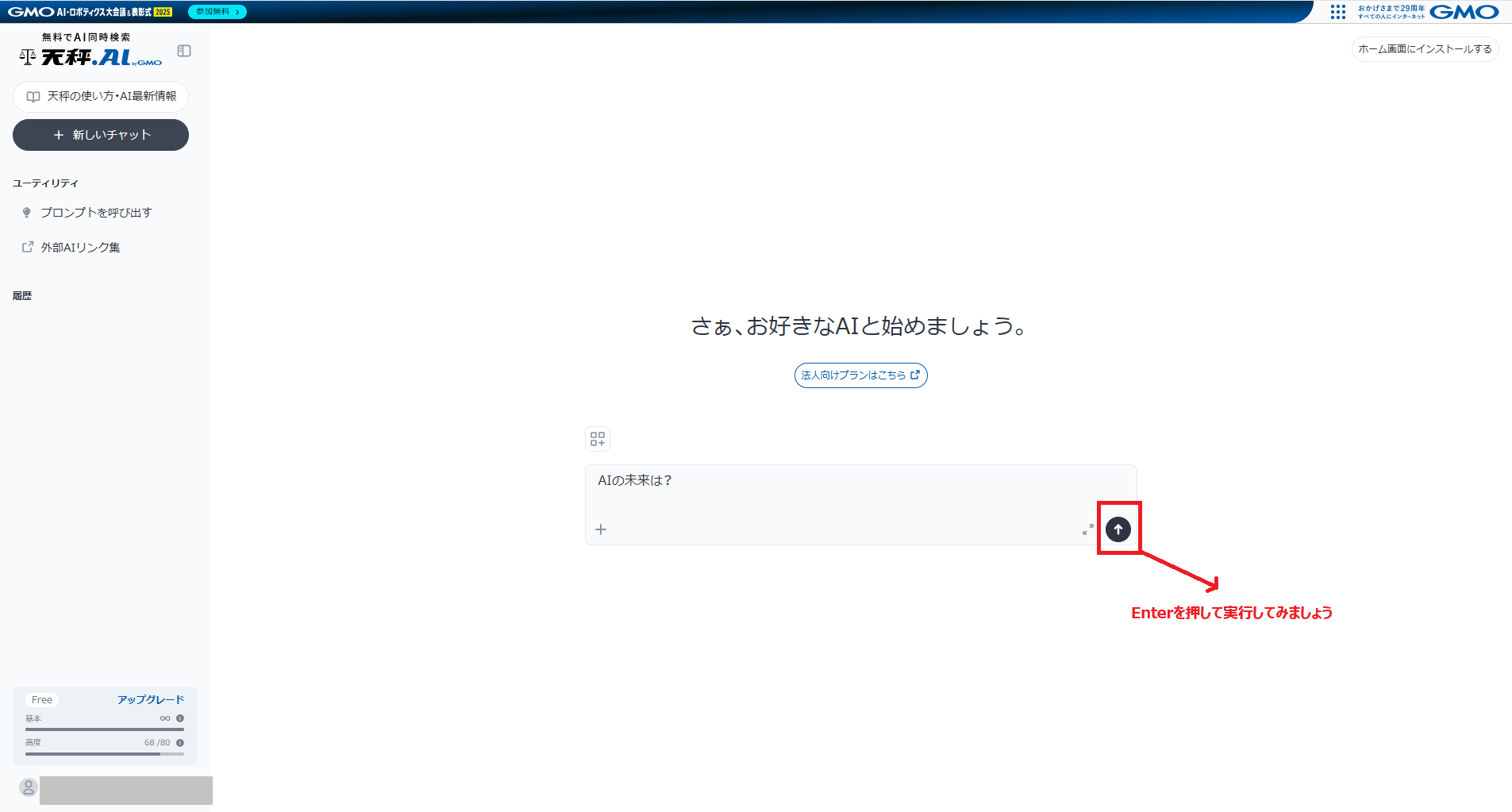Click the 参加無料 banner button
This screenshot has width=1512, height=812.
click(217, 12)
